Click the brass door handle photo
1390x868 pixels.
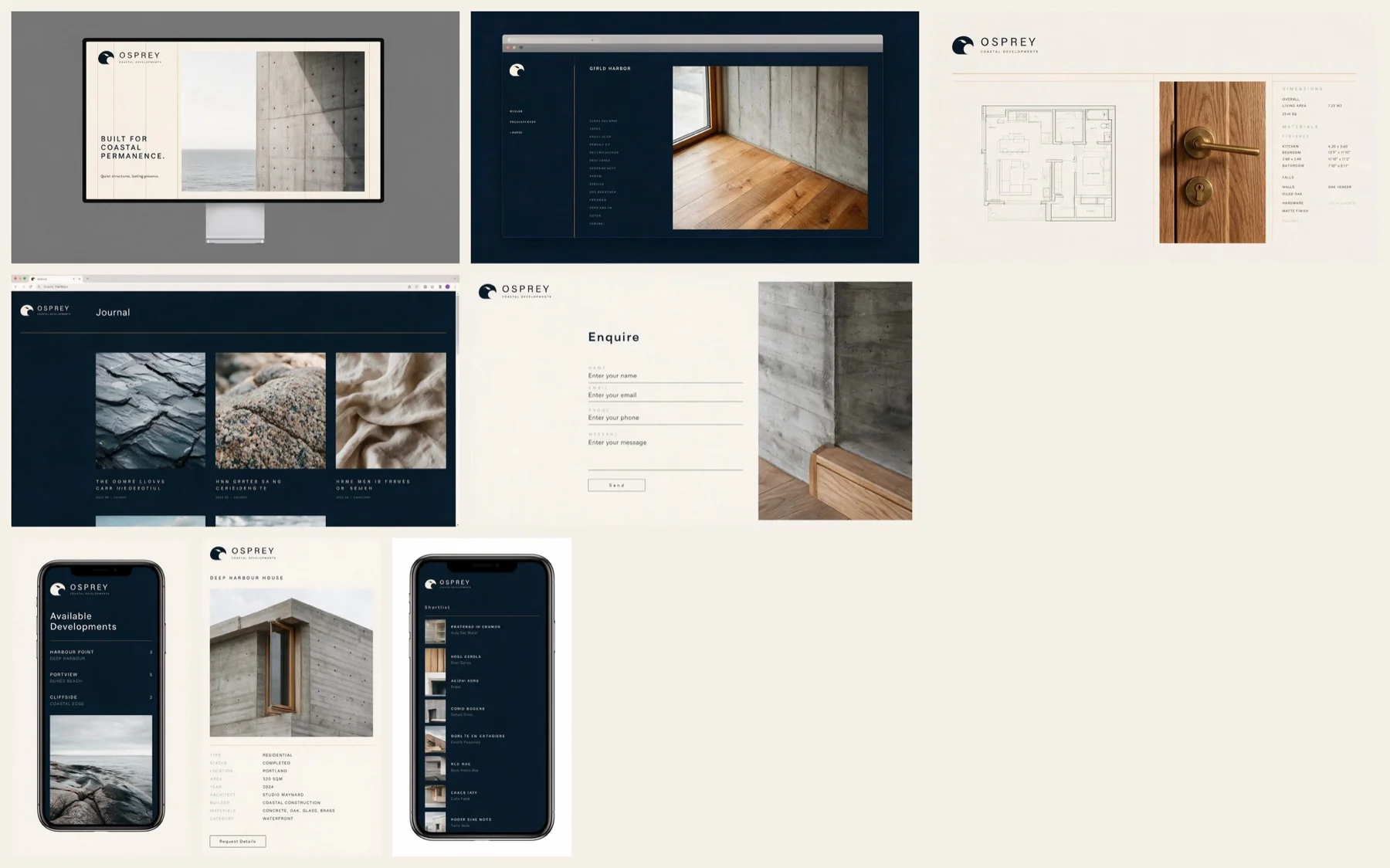point(1212,162)
